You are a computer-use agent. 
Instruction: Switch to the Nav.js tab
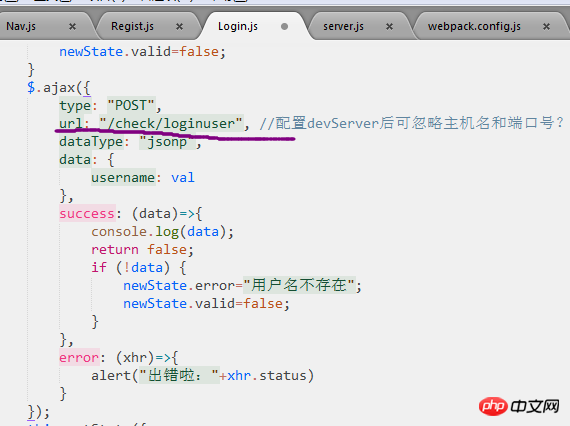tap(21, 27)
